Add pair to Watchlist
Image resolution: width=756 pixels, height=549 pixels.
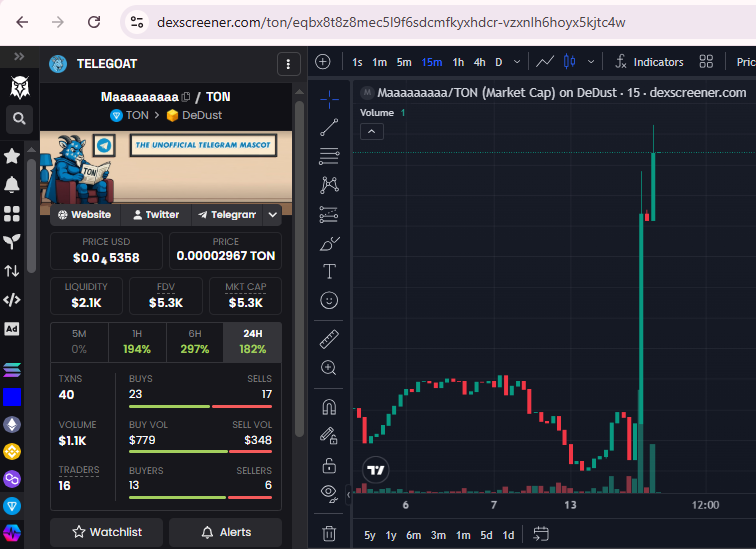coord(107,532)
